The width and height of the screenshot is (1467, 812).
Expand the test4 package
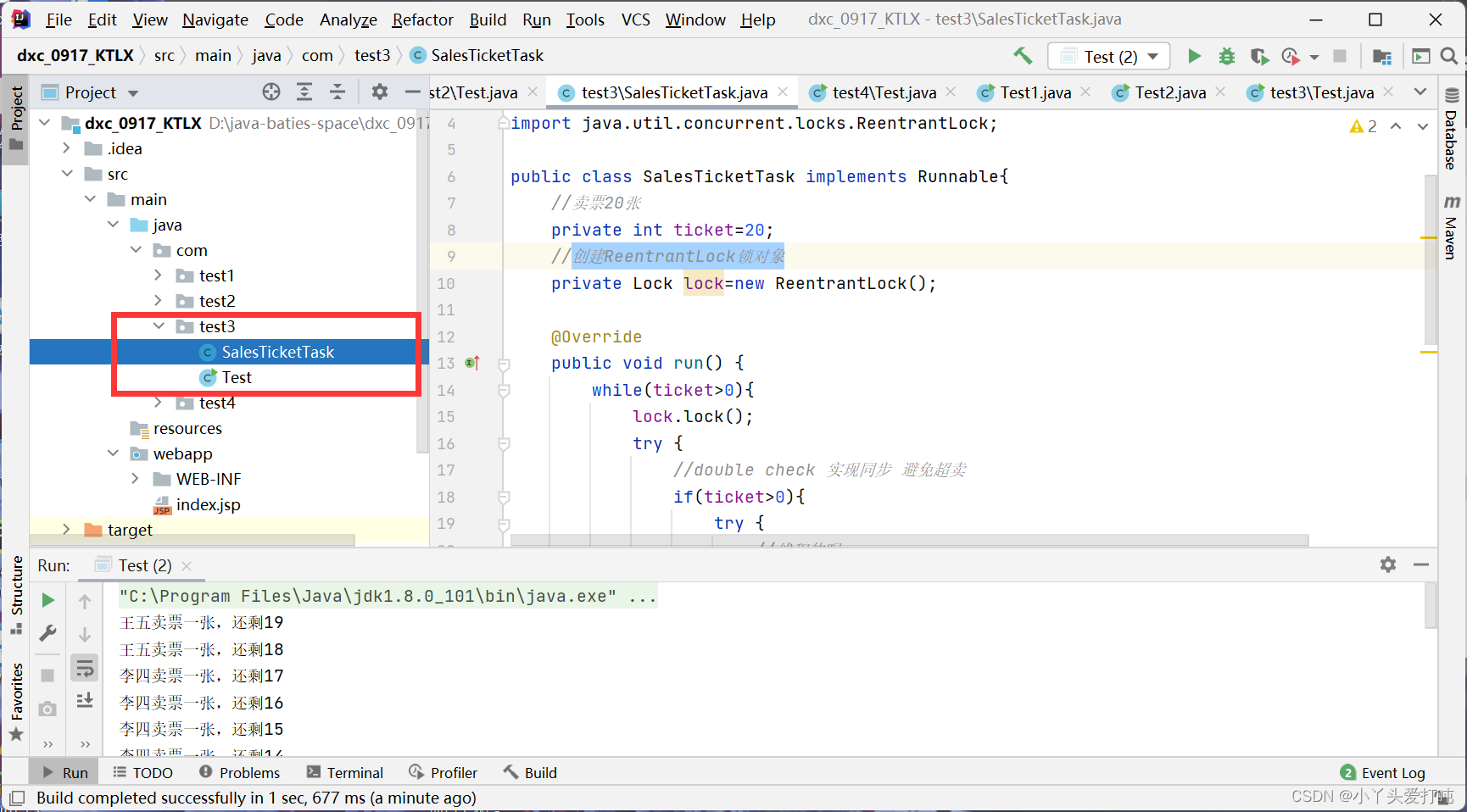coord(159,403)
